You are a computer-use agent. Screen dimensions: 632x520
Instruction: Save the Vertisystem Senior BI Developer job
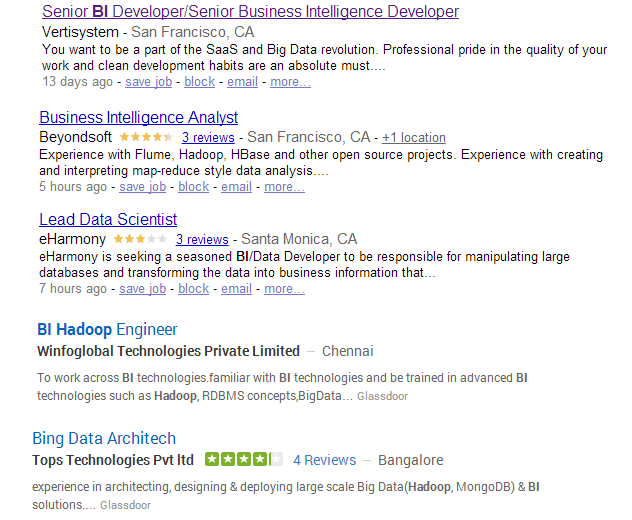148,81
